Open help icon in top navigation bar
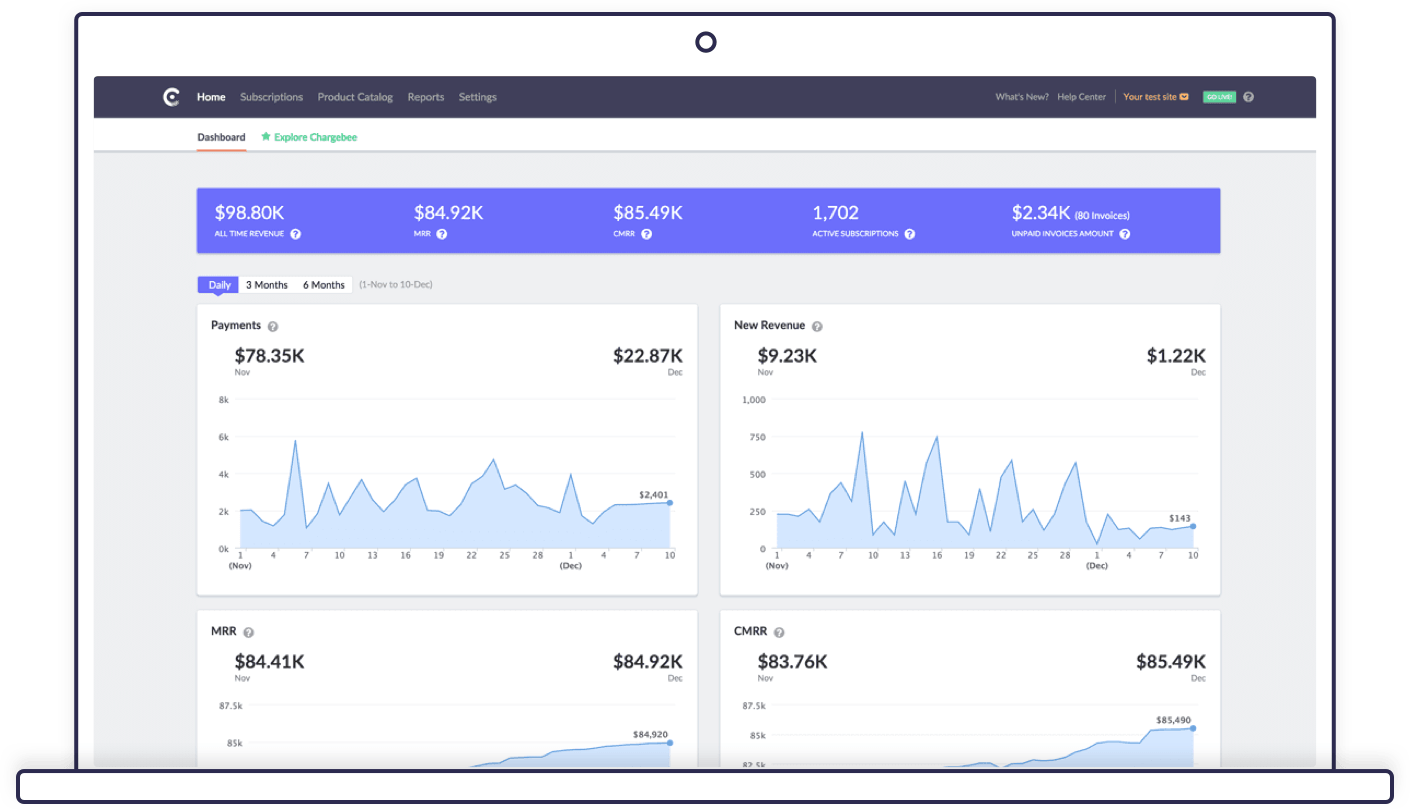This screenshot has width=1410, height=810. (x=1248, y=97)
